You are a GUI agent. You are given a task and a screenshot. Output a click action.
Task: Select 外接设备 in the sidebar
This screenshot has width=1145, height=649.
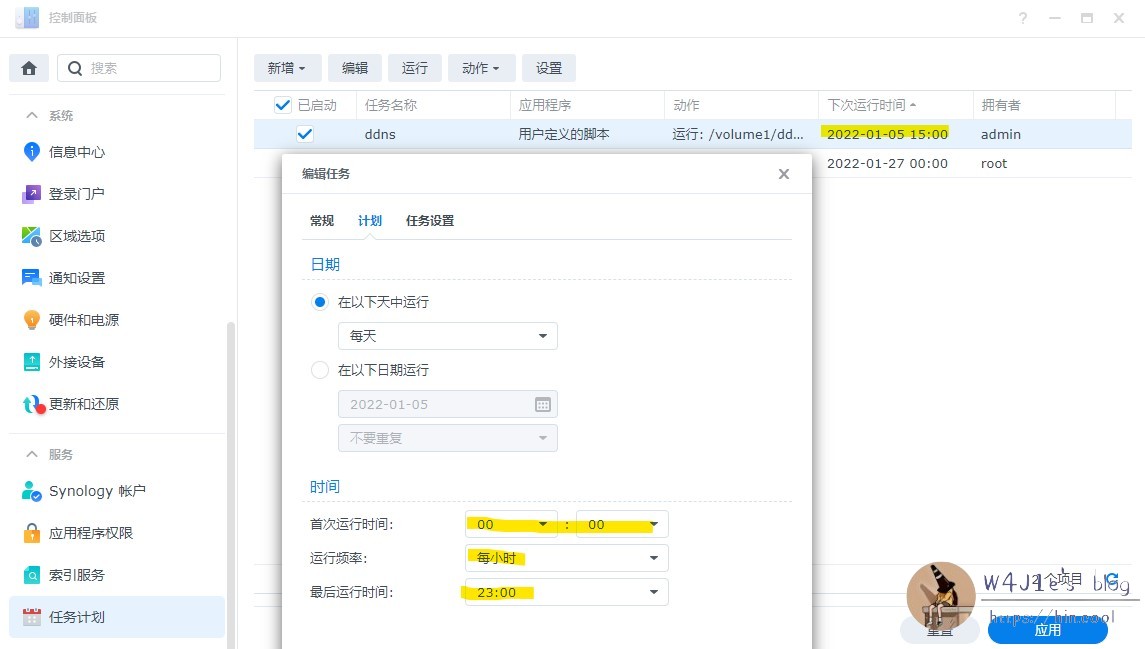click(82, 362)
